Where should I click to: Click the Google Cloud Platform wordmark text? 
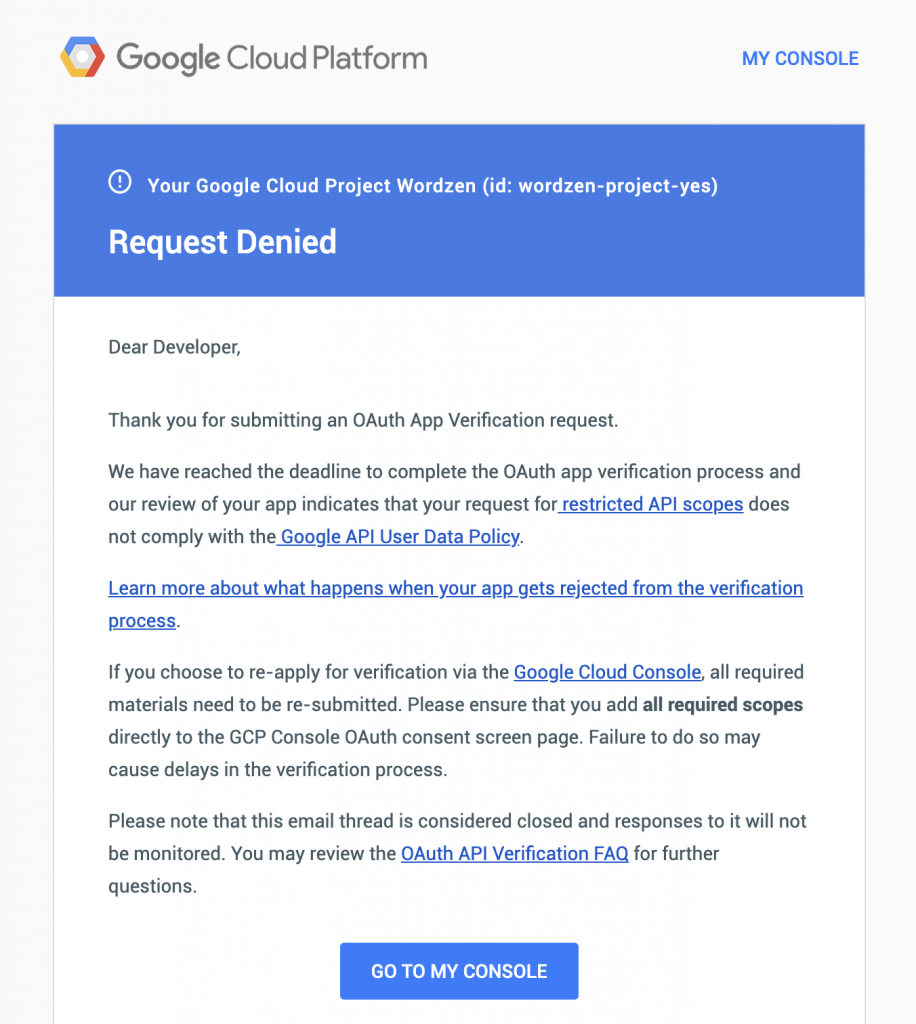272,58
